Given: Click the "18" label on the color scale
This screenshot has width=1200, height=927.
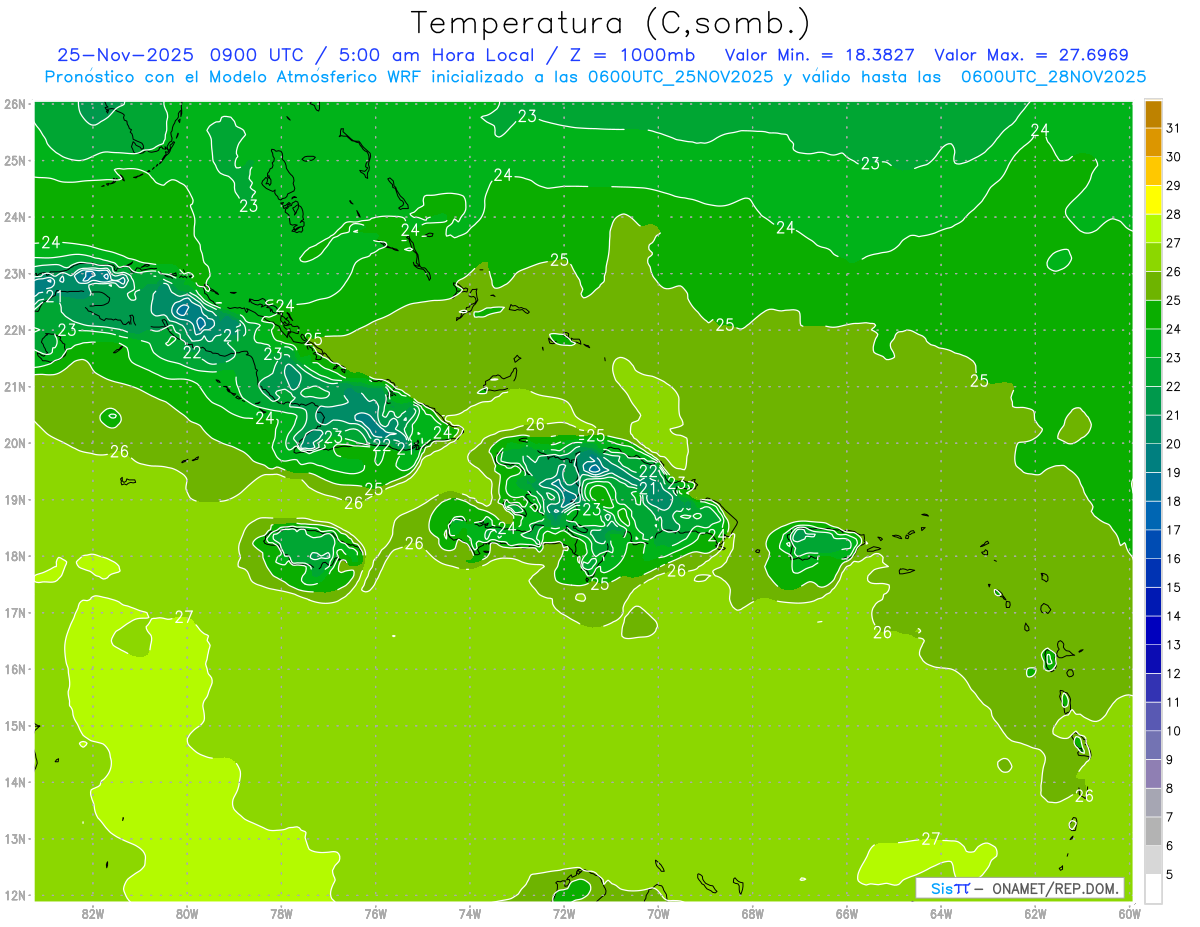Looking at the screenshot, I should click(x=1173, y=501).
